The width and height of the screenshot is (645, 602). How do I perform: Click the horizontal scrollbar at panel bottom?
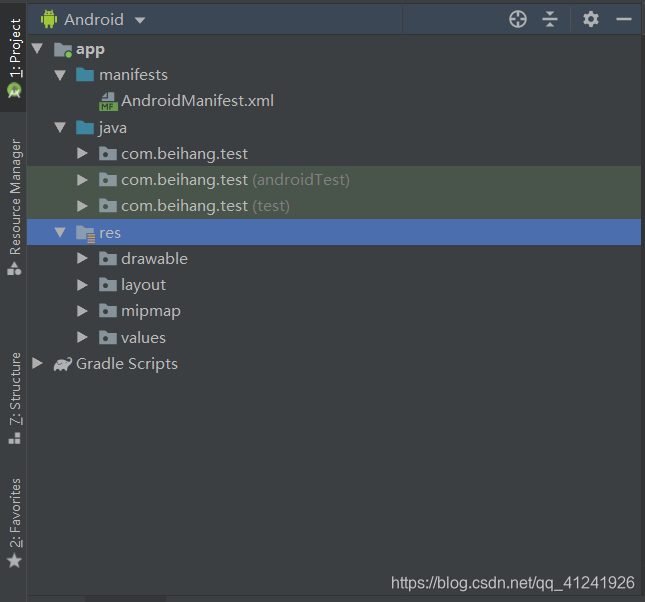pos(125,598)
